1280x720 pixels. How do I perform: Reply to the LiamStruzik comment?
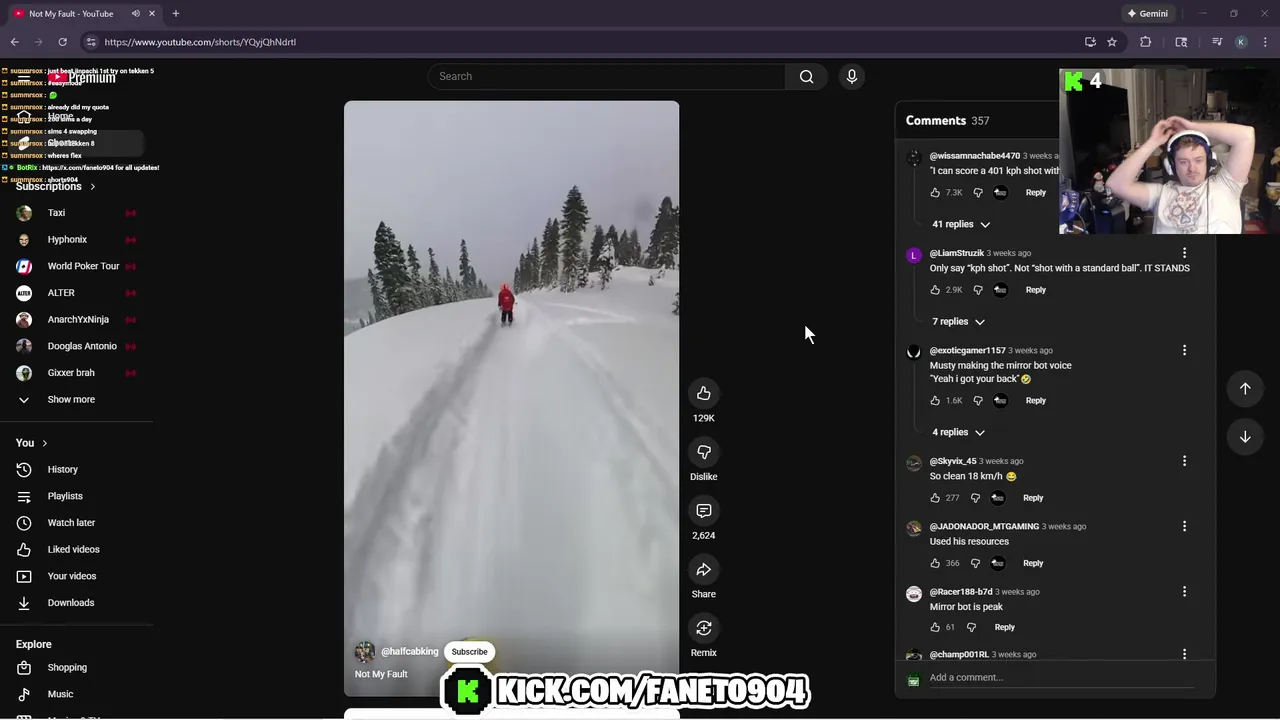[x=1035, y=290]
